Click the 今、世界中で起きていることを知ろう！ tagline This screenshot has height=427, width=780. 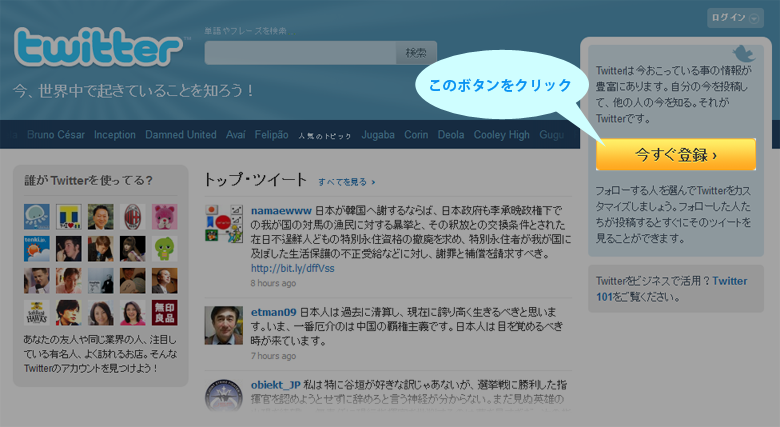coord(134,91)
